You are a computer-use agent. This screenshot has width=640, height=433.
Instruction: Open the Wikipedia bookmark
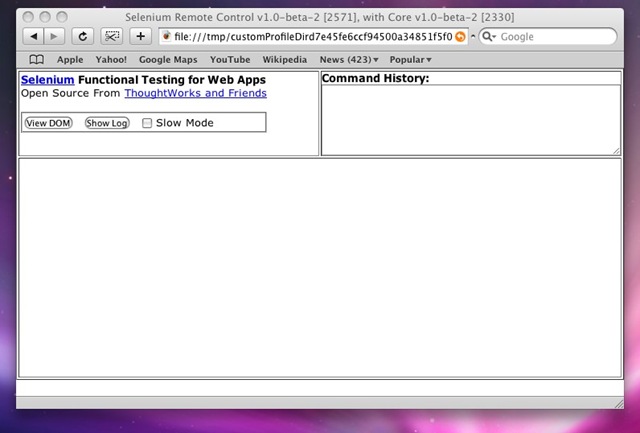click(284, 60)
